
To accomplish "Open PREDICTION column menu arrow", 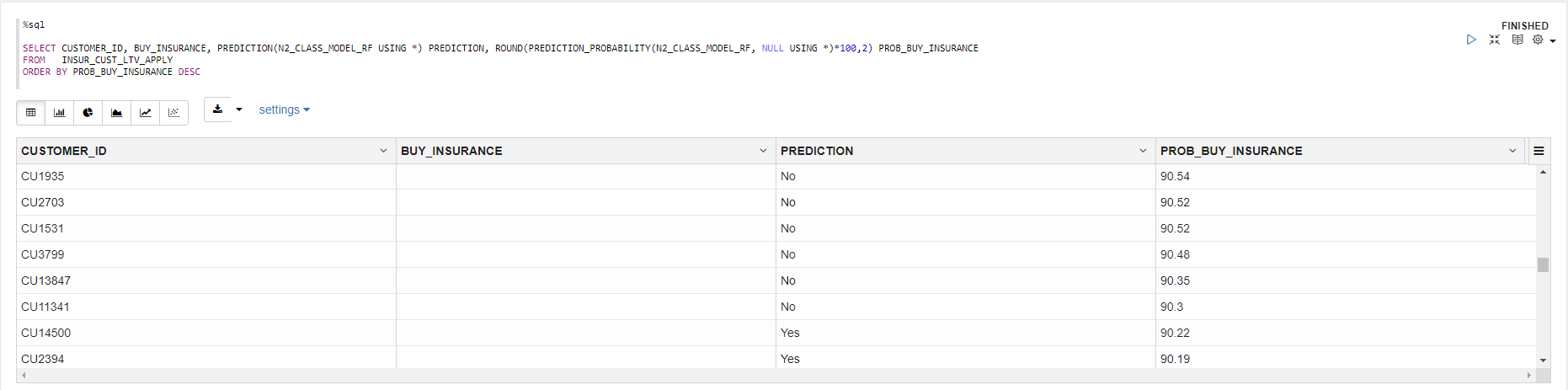I will pos(1143,151).
